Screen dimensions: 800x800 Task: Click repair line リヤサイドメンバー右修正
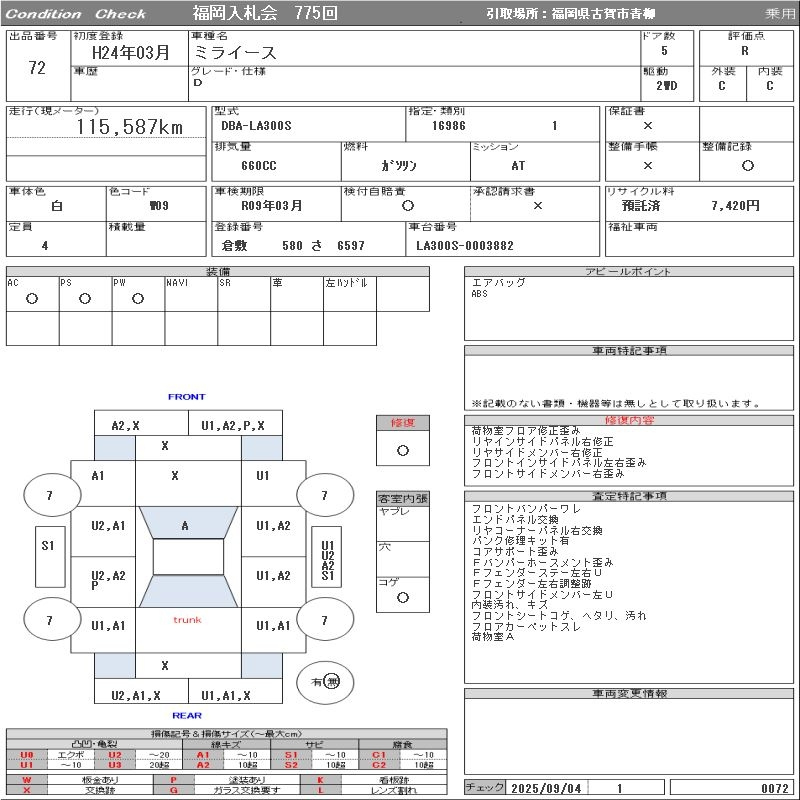[x=537, y=452]
